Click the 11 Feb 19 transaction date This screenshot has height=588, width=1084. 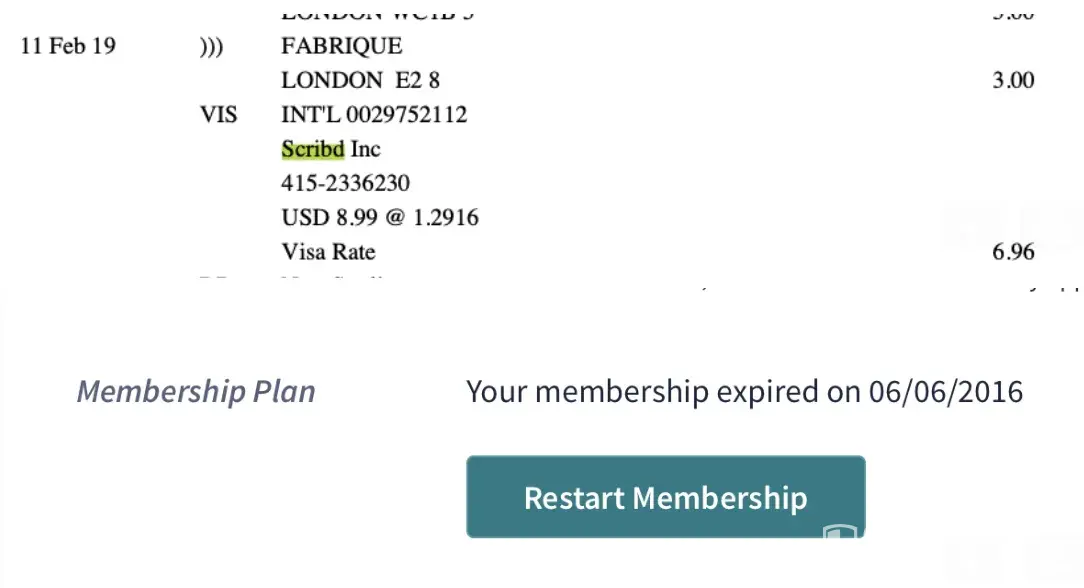coord(68,47)
